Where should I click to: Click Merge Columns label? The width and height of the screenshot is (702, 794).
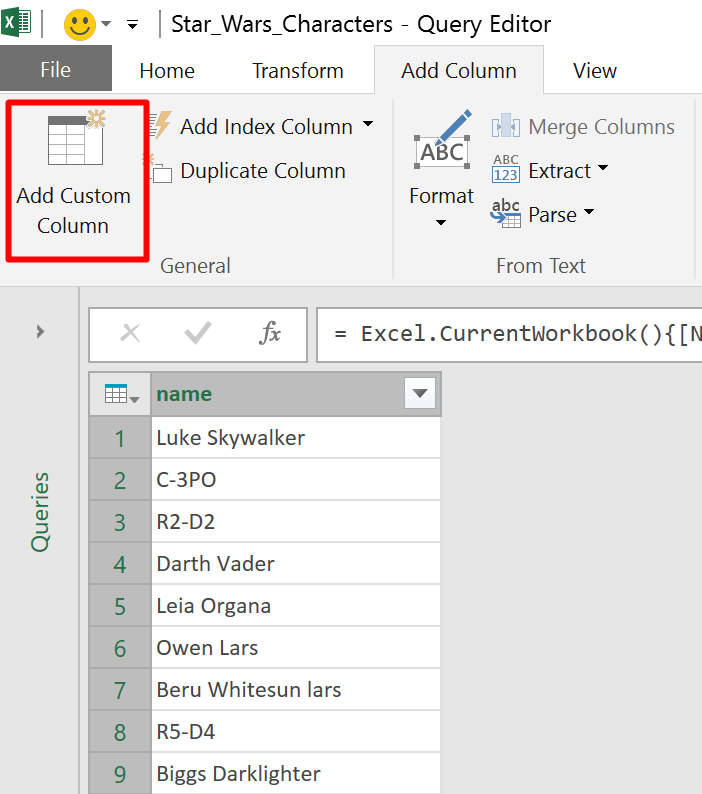point(601,127)
